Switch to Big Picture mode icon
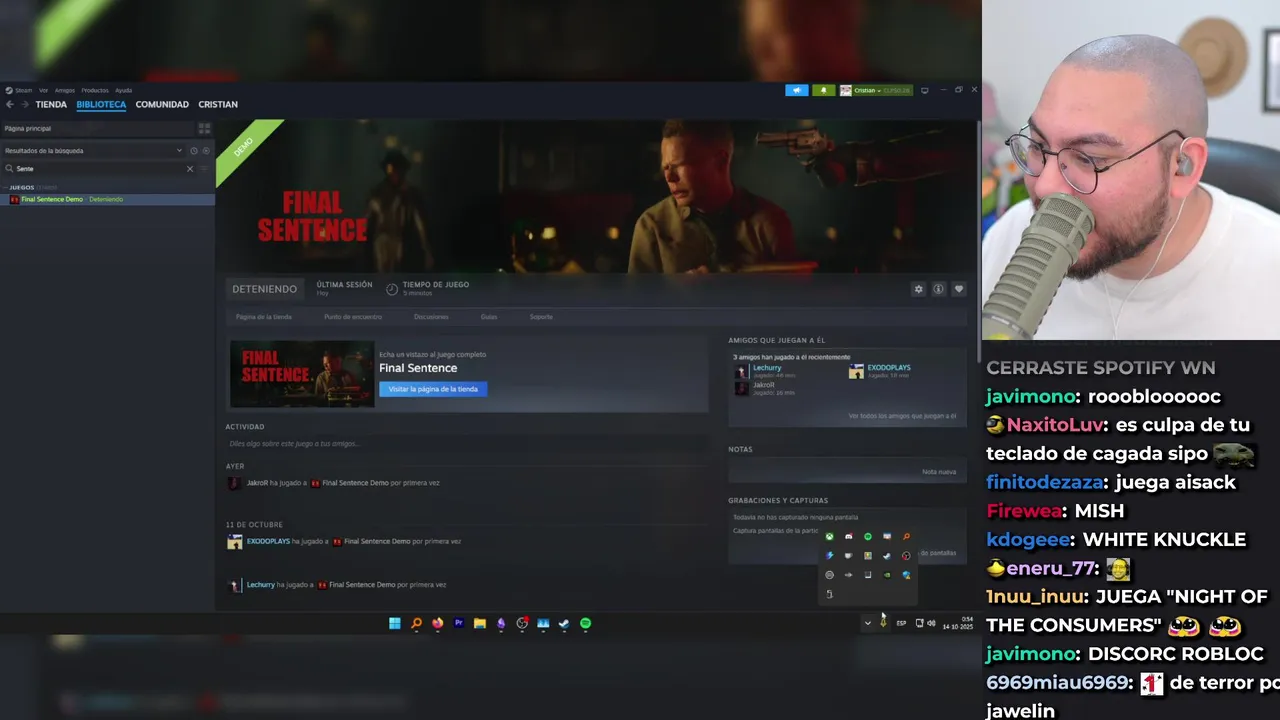This screenshot has height=720, width=1280. 924,90
